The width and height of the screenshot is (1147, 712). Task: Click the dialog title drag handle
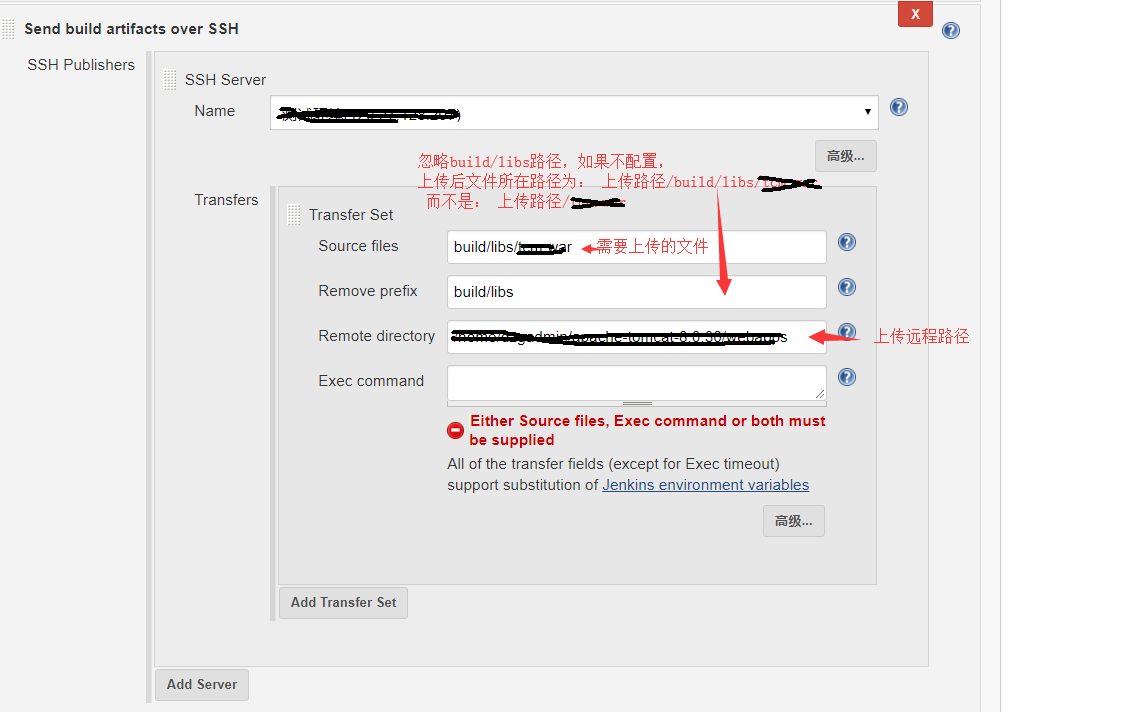pos(7,28)
